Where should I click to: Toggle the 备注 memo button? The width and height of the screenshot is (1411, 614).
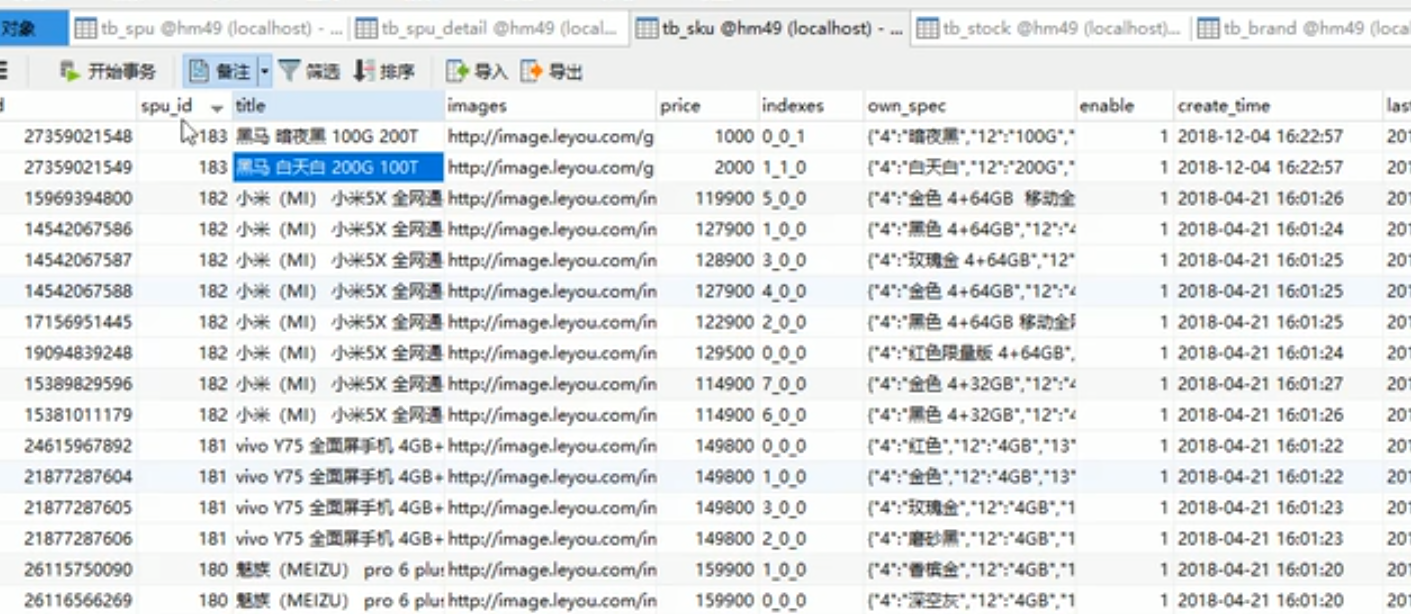[220, 71]
